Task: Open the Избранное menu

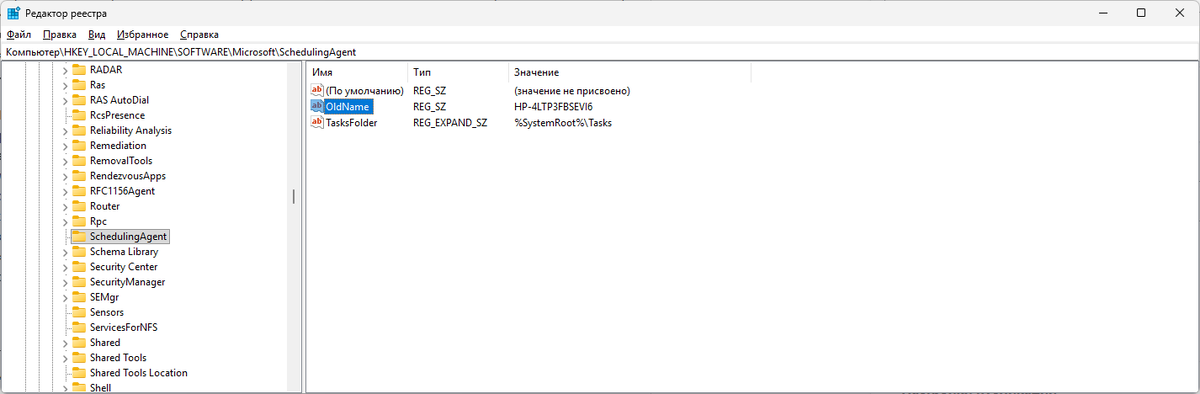Action: pos(142,34)
